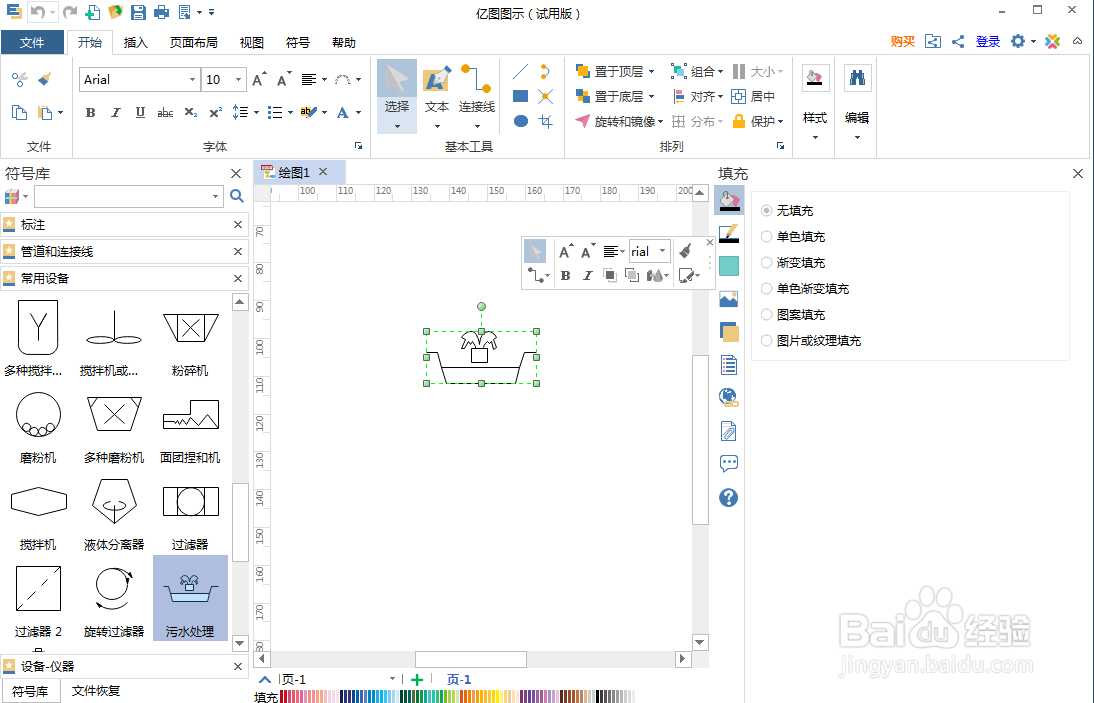1094x703 pixels.
Task: Open the font size dropdown
Action: click(x=236, y=79)
